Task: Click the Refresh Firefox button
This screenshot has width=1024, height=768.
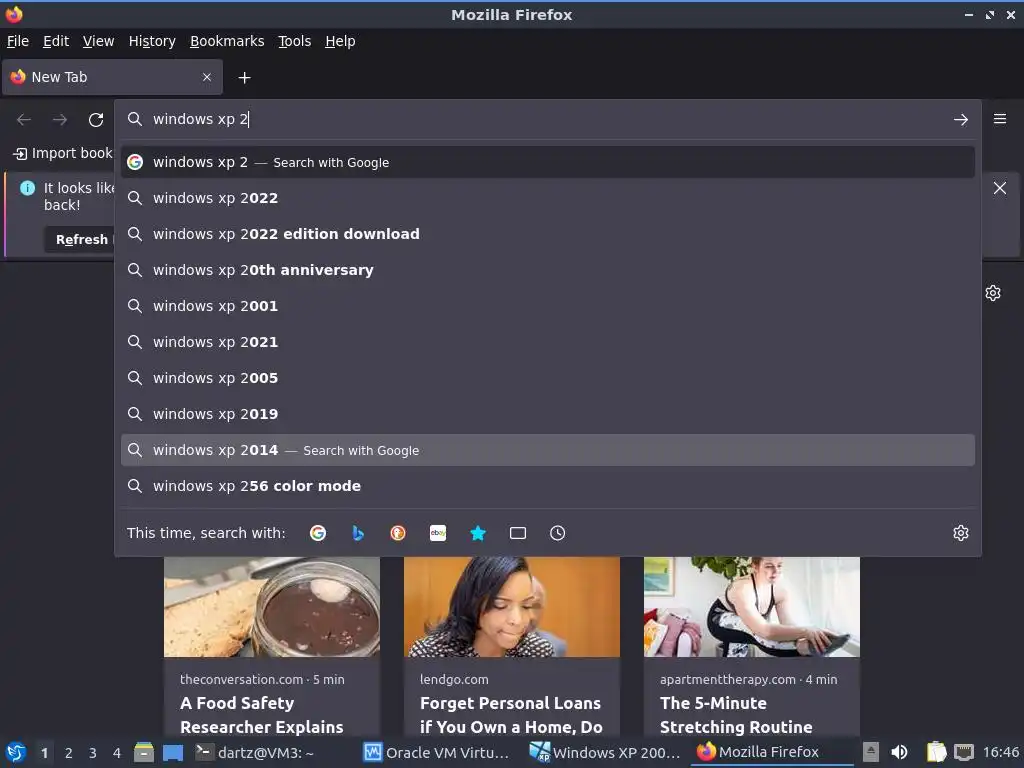Action: point(80,240)
